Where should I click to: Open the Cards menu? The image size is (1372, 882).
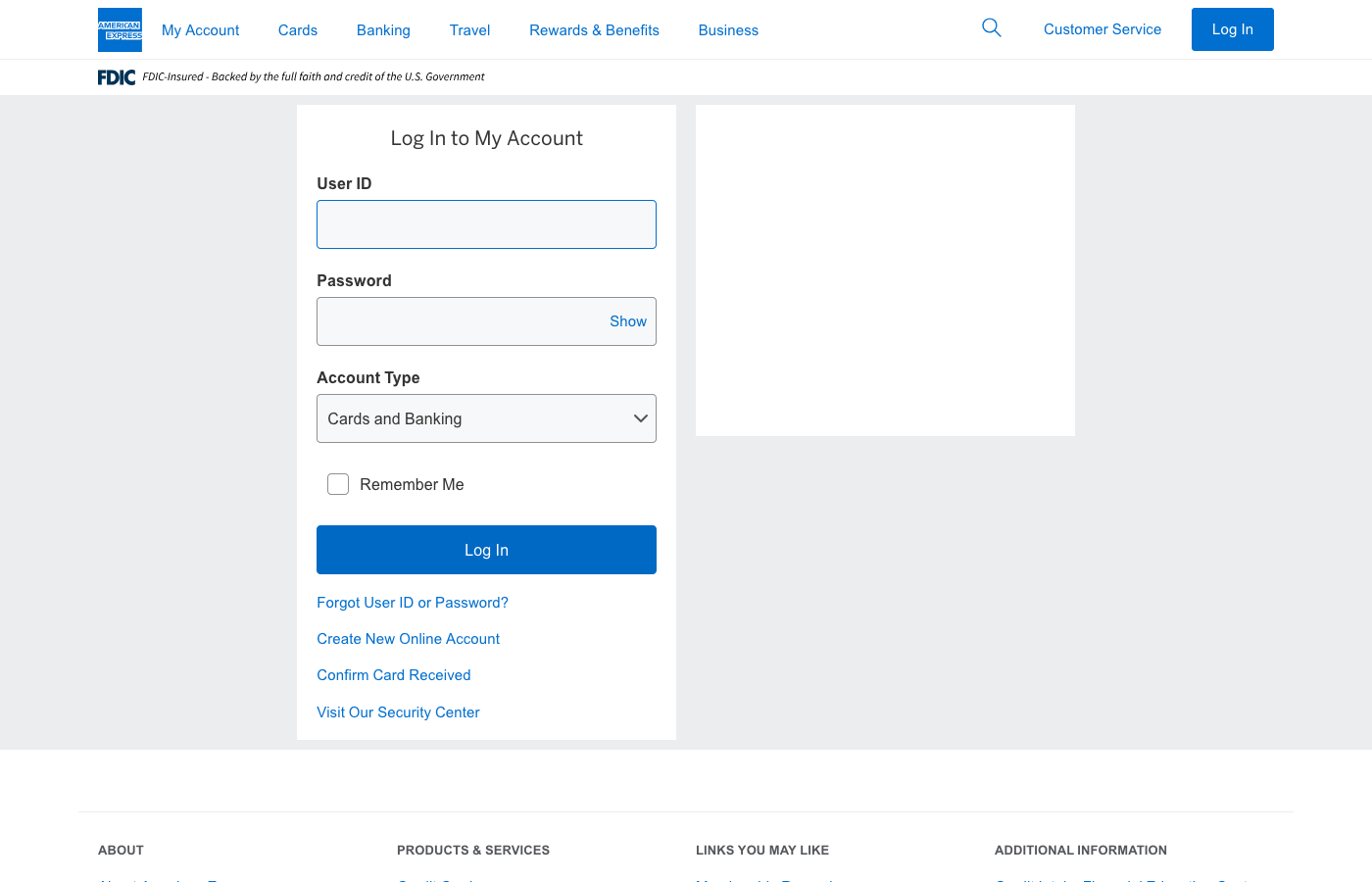(x=298, y=30)
